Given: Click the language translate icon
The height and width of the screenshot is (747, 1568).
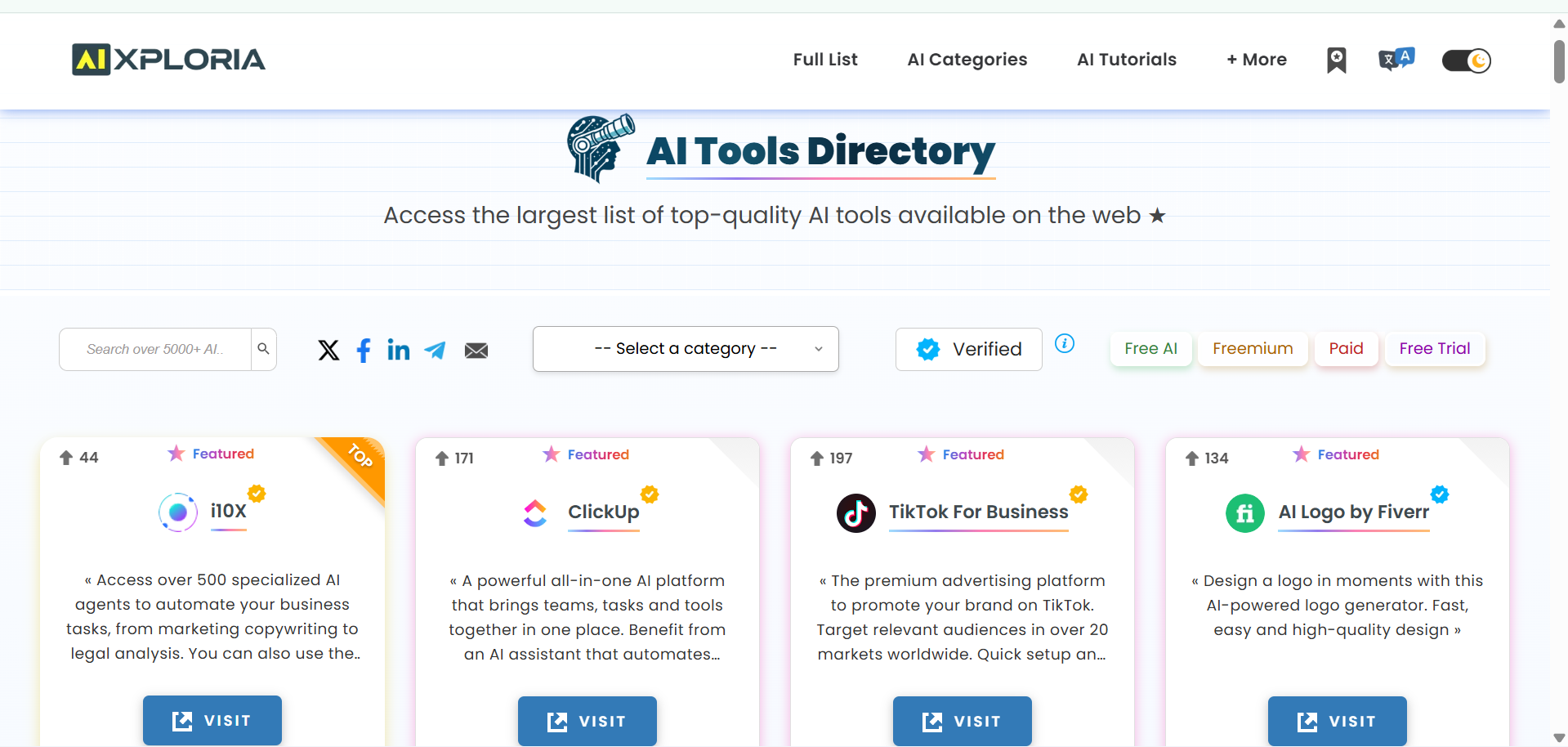Looking at the screenshot, I should pos(1396,60).
